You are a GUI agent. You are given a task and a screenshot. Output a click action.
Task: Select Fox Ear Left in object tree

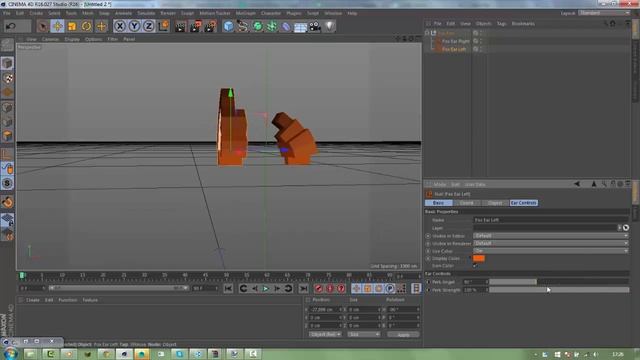(454, 49)
